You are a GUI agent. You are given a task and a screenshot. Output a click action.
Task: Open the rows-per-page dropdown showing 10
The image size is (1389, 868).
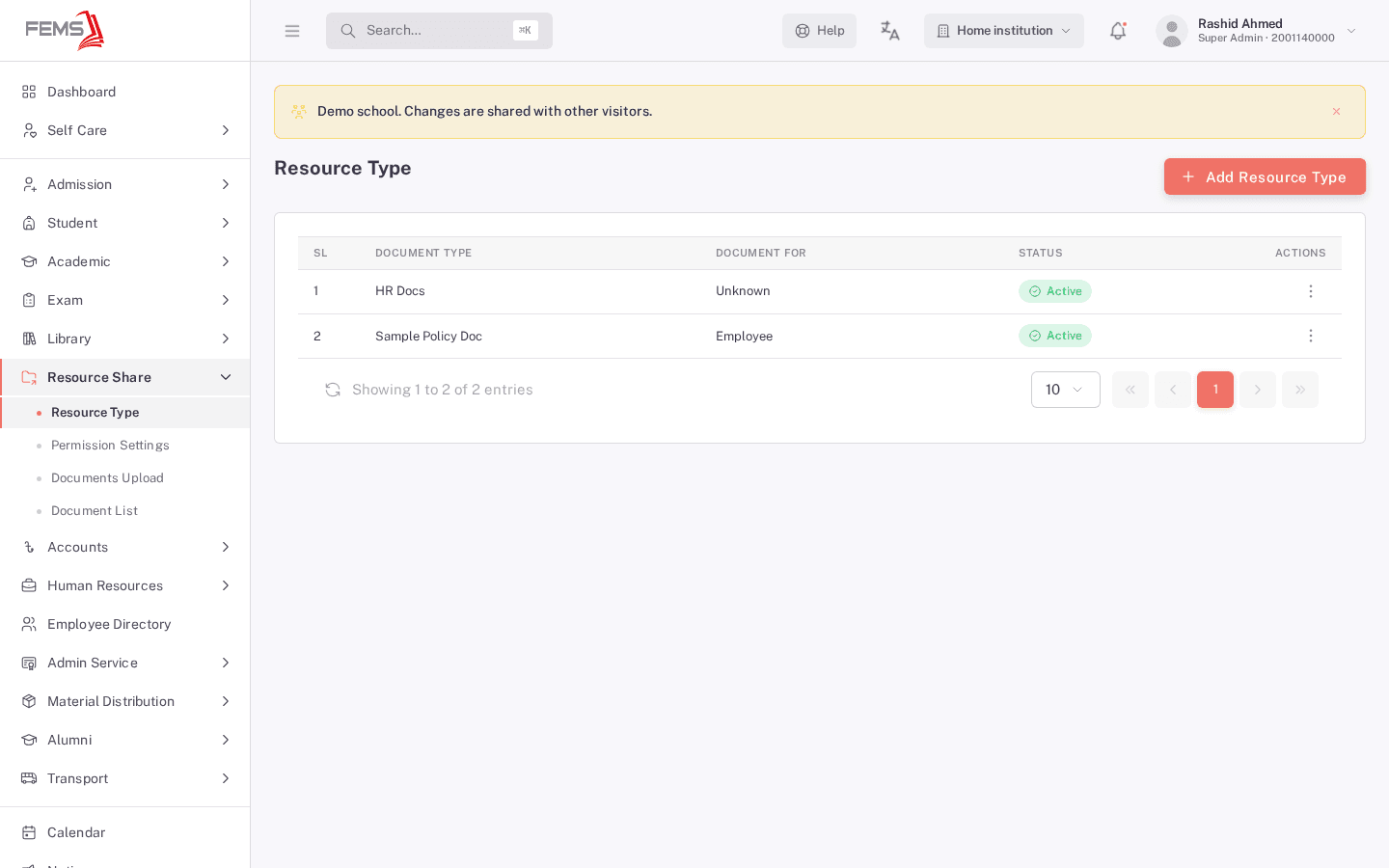1066,390
